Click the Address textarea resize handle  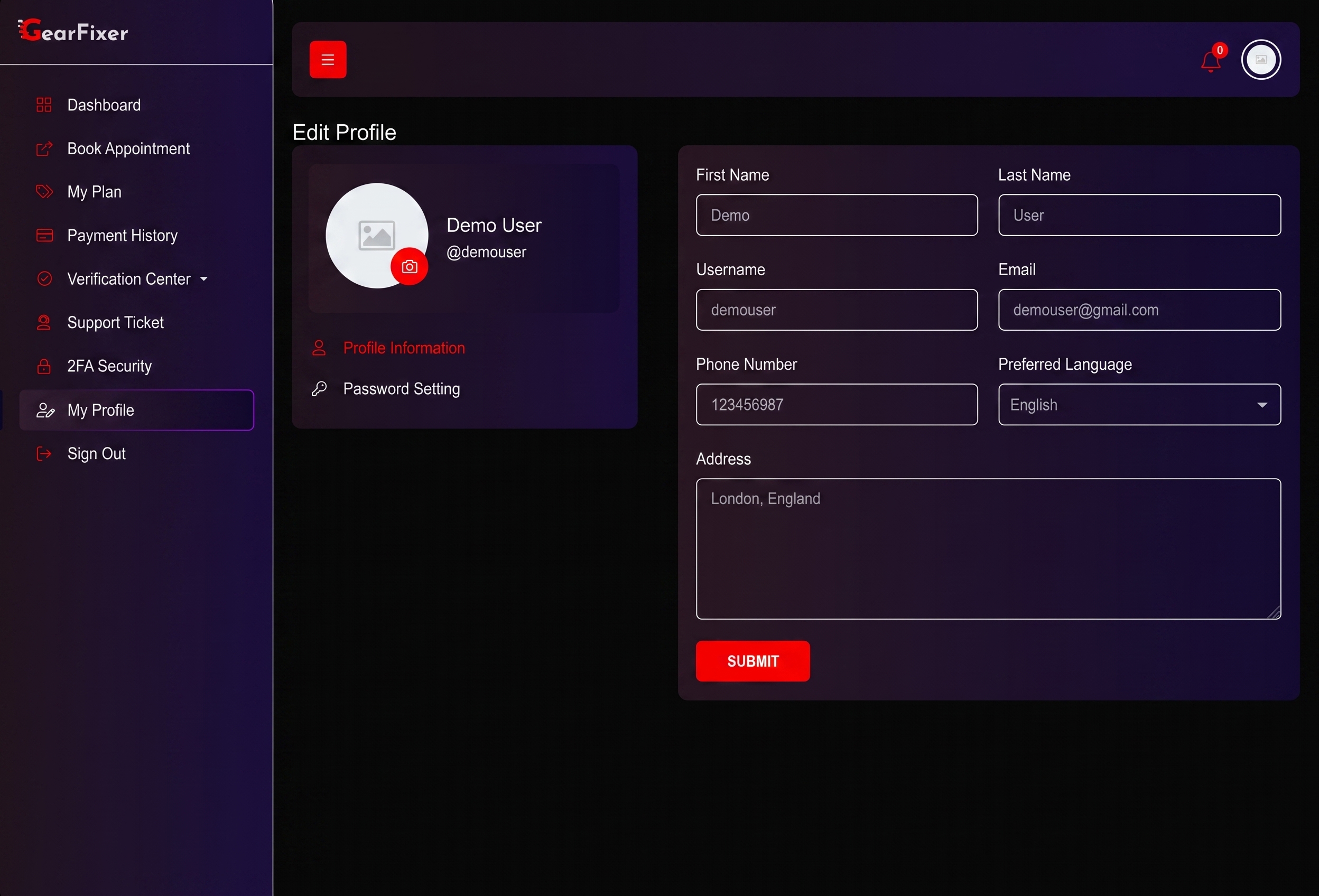pos(1274,612)
